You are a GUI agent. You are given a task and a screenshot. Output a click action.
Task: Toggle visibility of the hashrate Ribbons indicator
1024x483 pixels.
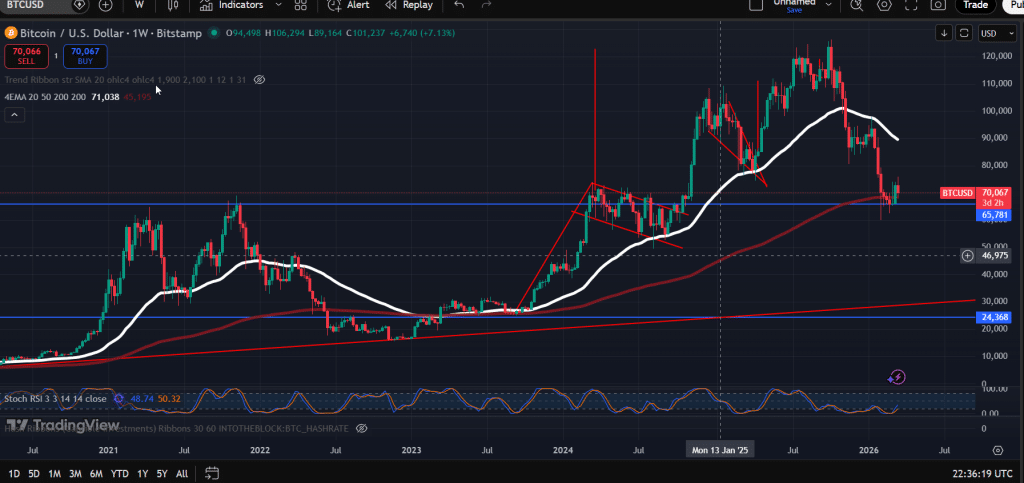[x=361, y=429]
